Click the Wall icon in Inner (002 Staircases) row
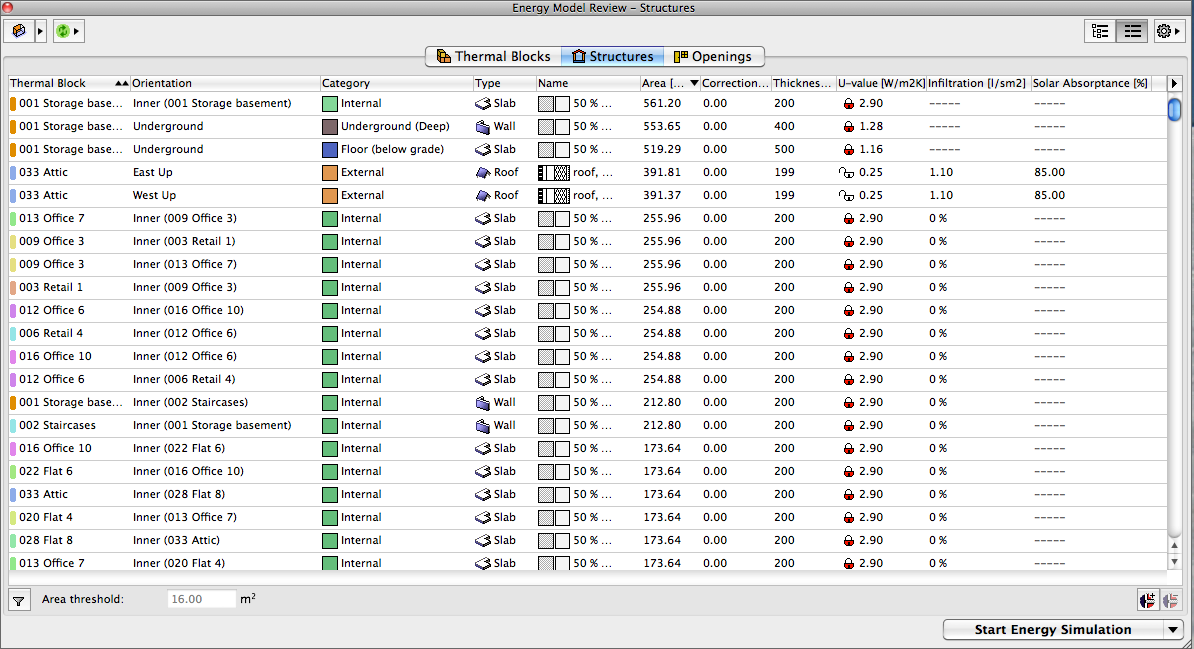 pos(483,402)
